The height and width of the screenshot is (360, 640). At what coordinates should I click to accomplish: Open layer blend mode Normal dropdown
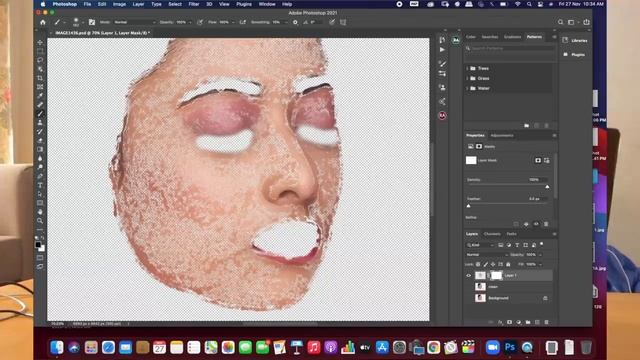(487, 255)
